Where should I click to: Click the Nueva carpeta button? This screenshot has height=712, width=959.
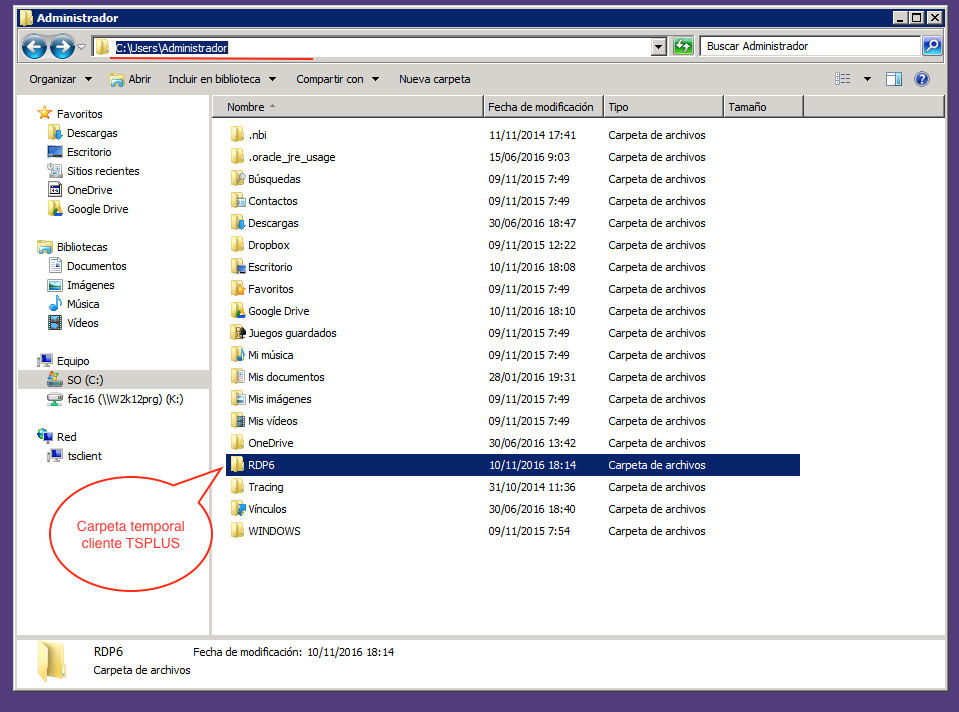click(x=434, y=79)
